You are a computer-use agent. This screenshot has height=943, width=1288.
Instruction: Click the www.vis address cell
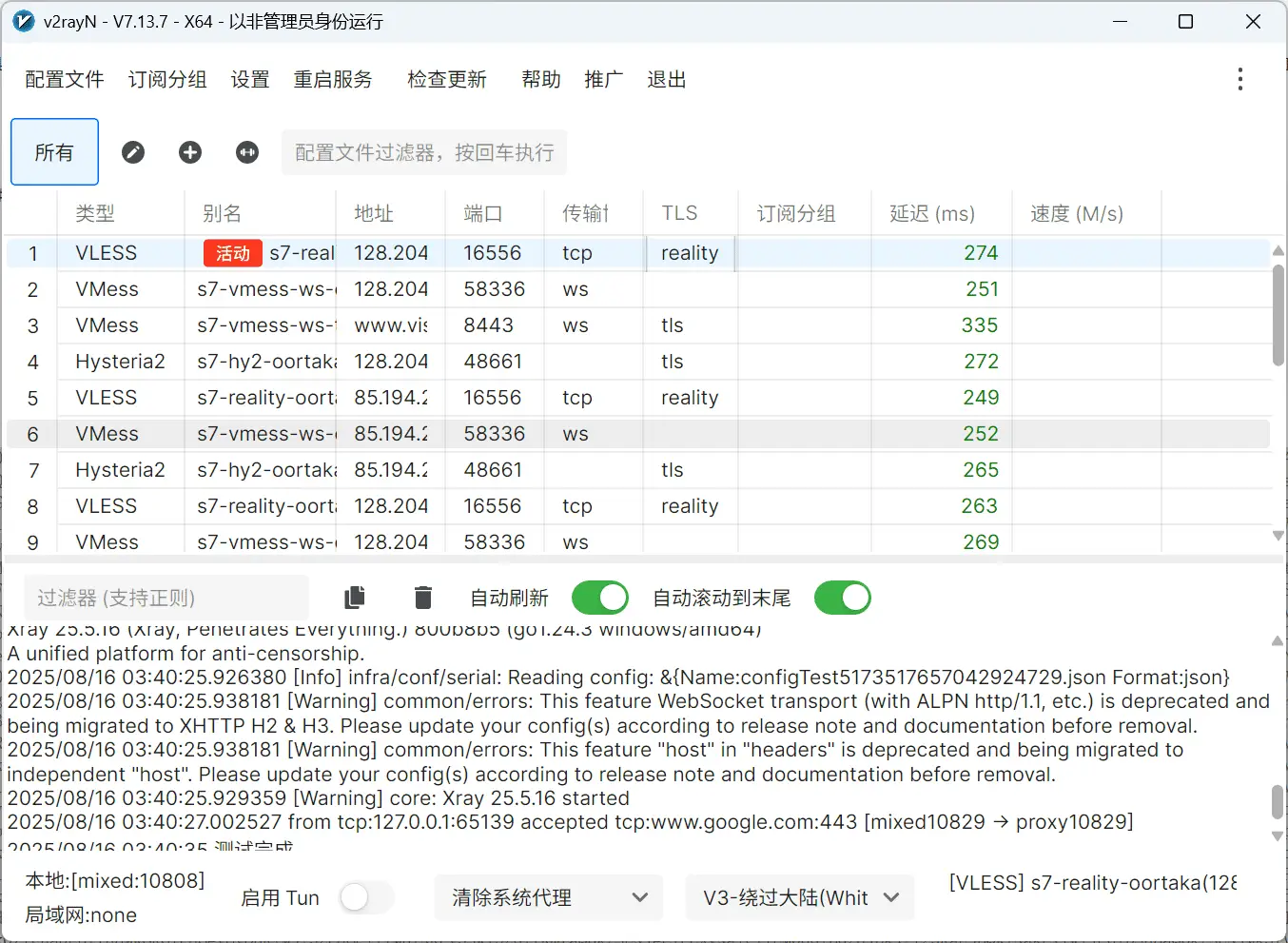(391, 325)
